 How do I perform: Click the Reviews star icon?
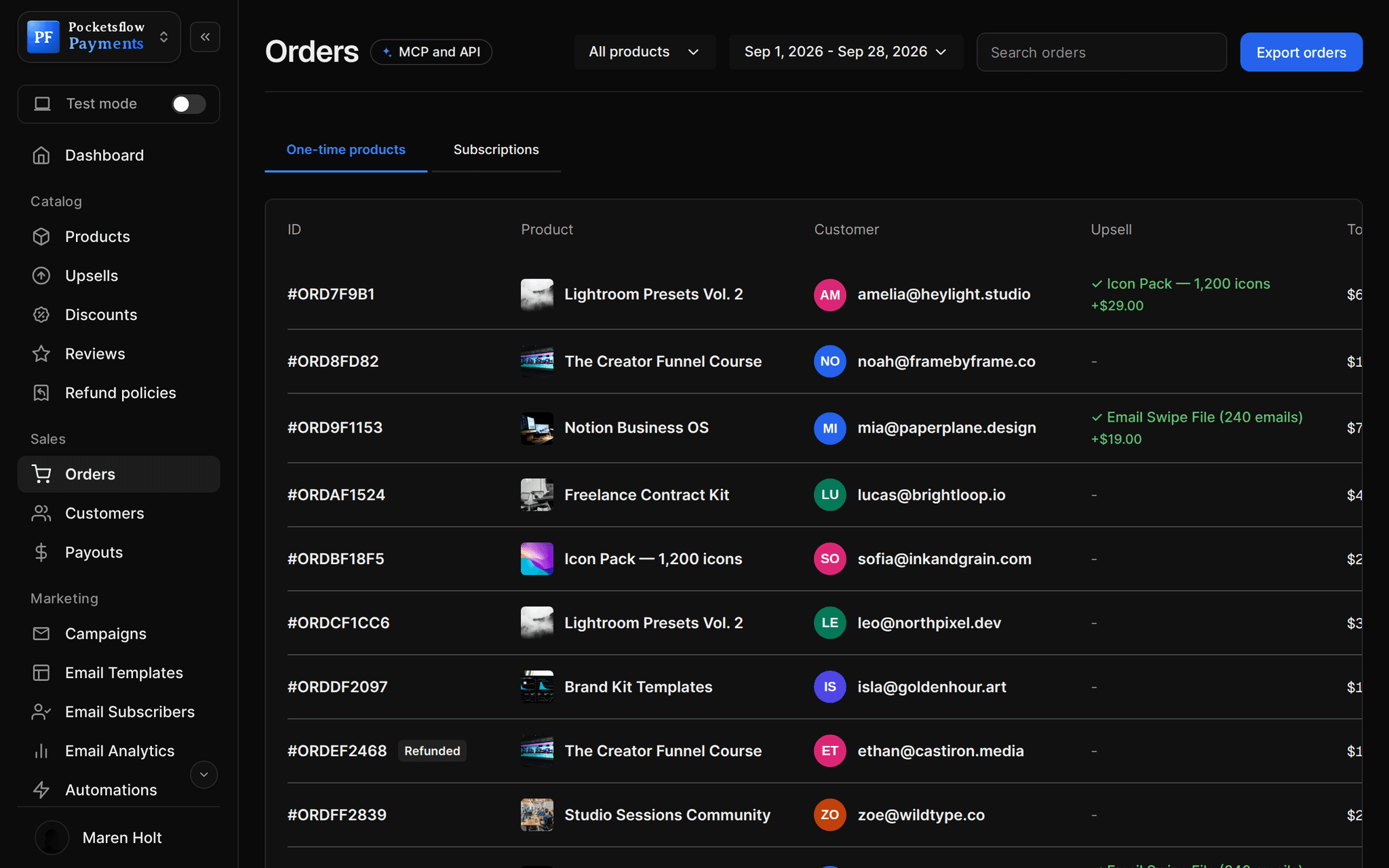[41, 354]
